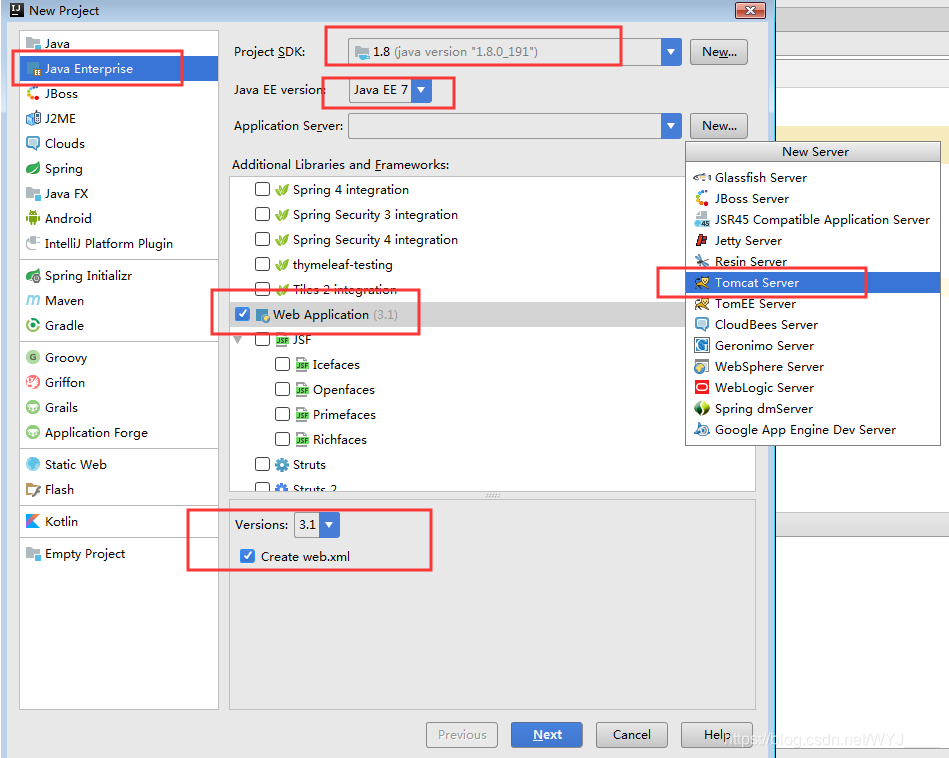Select the Griffon project icon
949x758 pixels.
(x=33, y=383)
